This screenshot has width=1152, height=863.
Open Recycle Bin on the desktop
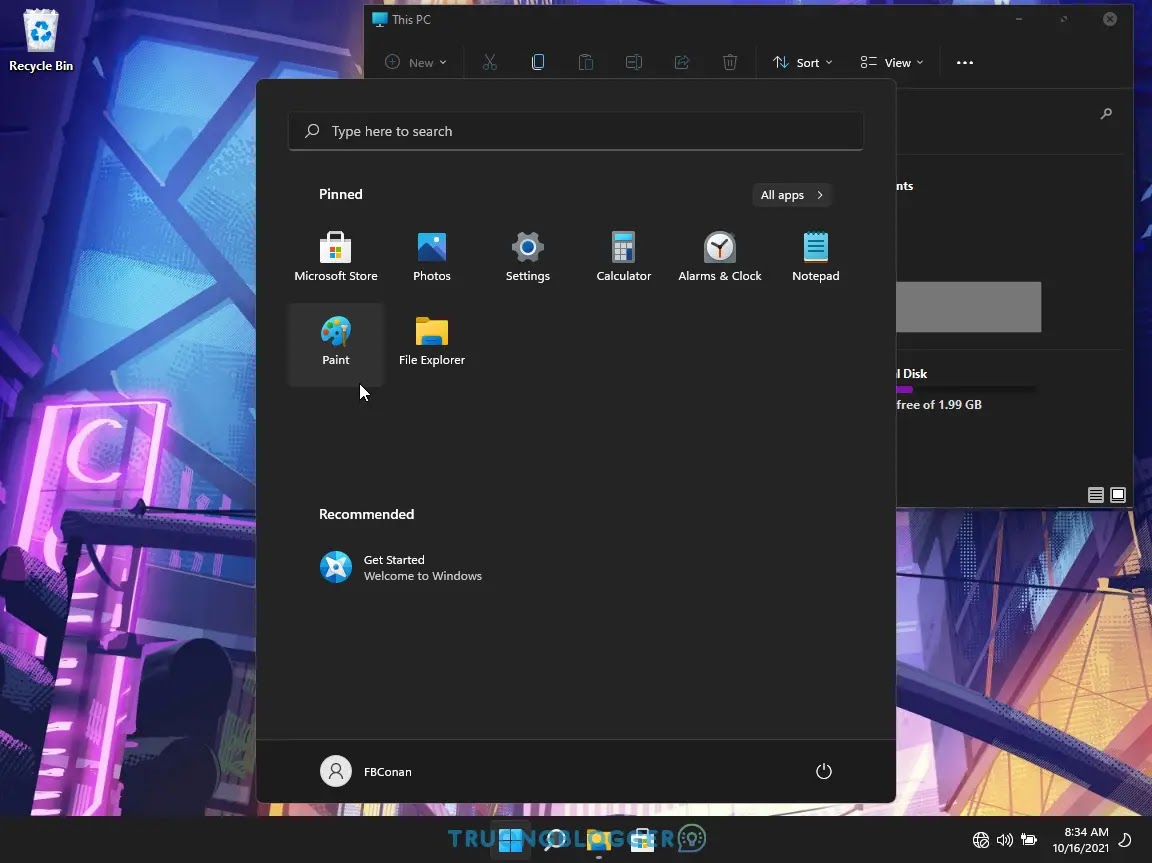(x=40, y=40)
